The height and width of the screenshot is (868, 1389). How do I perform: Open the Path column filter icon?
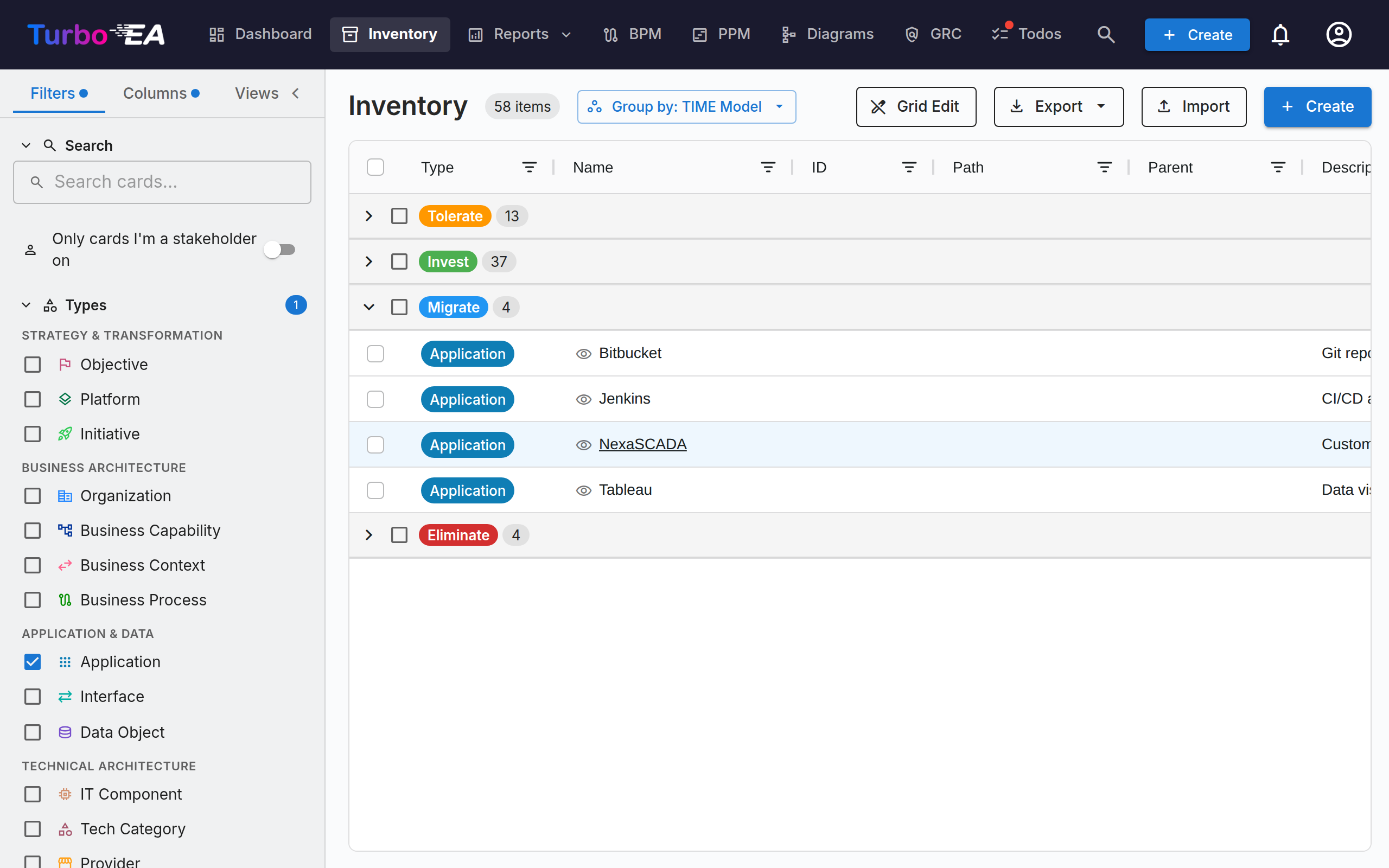(1104, 167)
